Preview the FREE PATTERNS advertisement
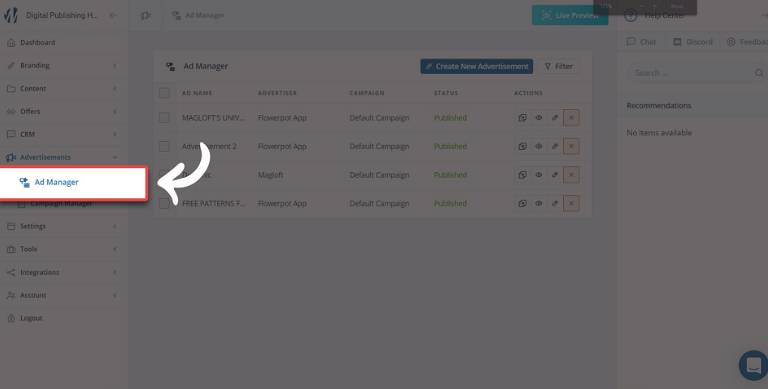The image size is (768, 389). pyautogui.click(x=539, y=203)
